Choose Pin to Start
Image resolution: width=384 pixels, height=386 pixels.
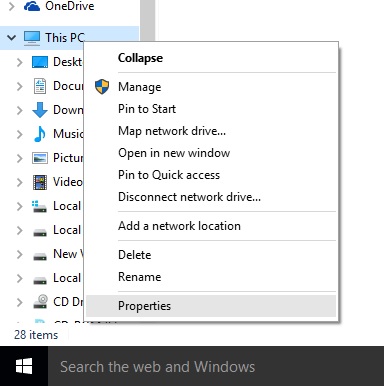(x=211, y=109)
